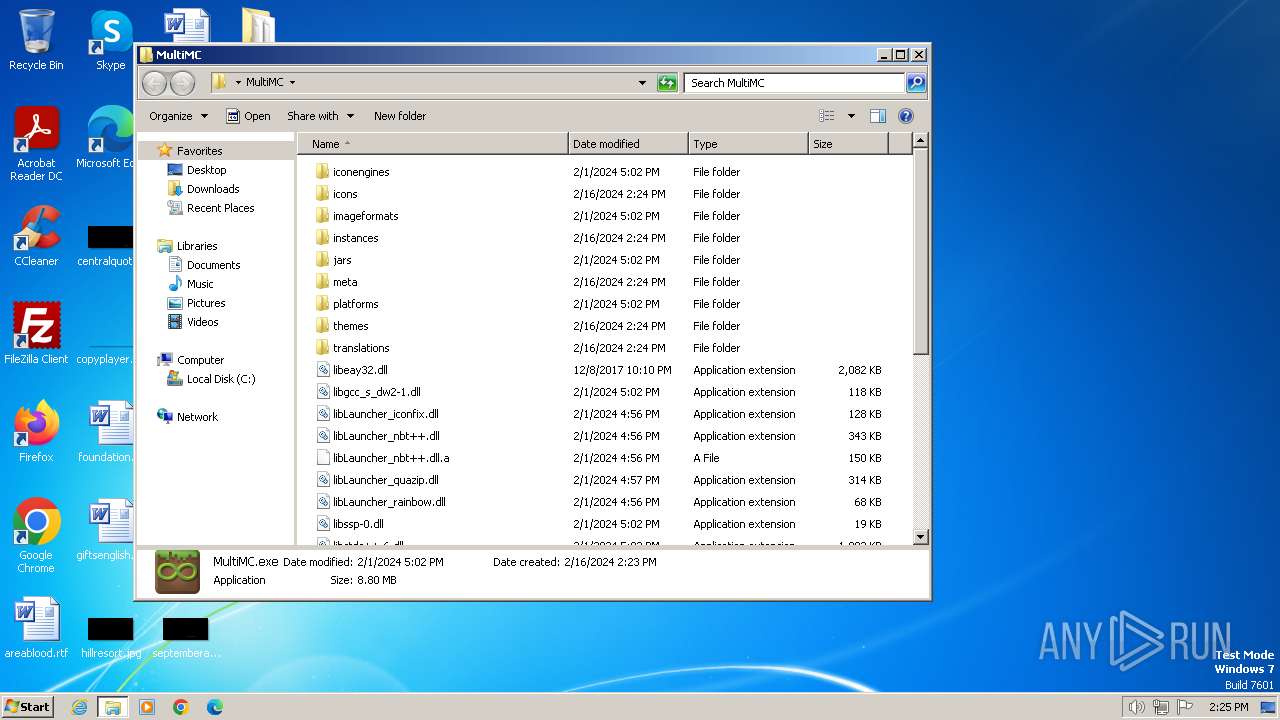
Task: Open foundation document on desktop
Action: (108, 432)
